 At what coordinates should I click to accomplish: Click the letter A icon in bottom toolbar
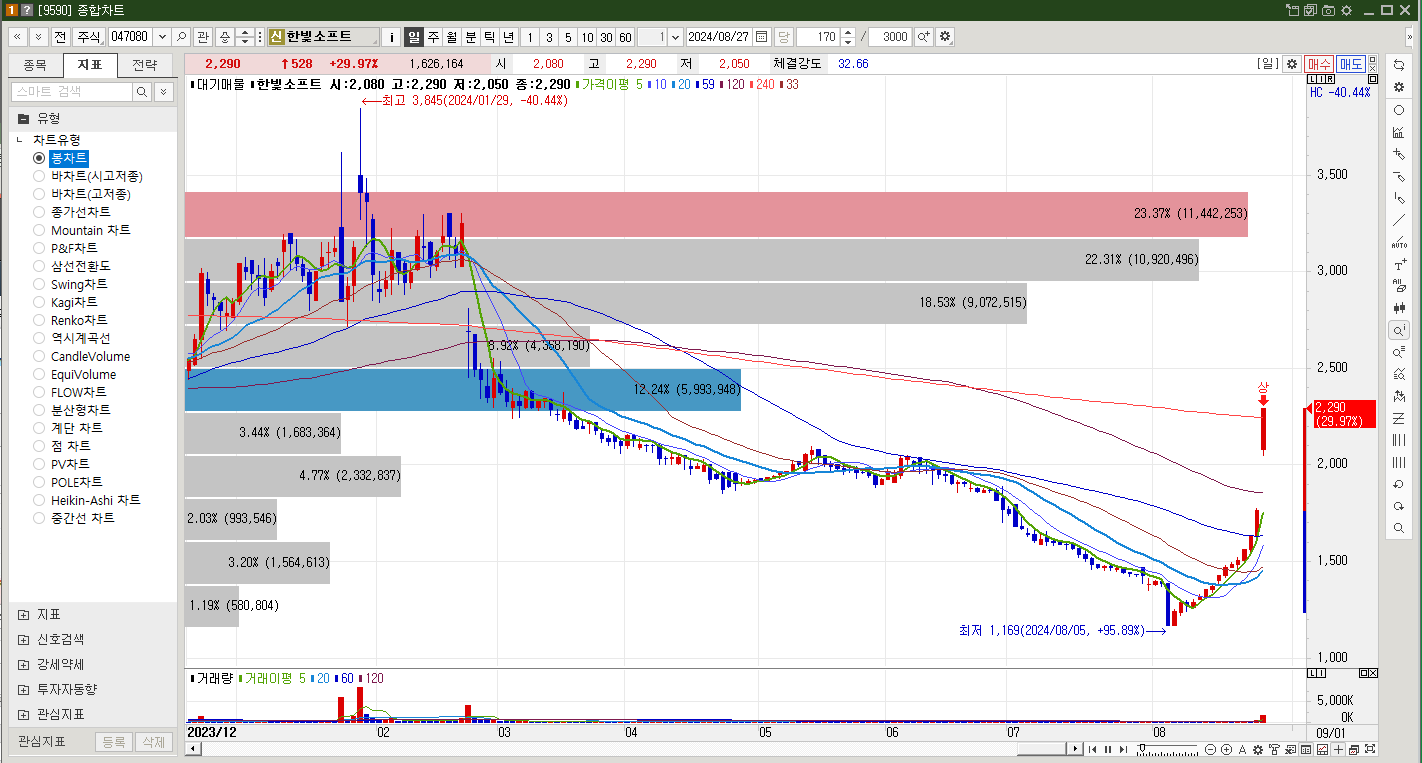tap(1242, 749)
